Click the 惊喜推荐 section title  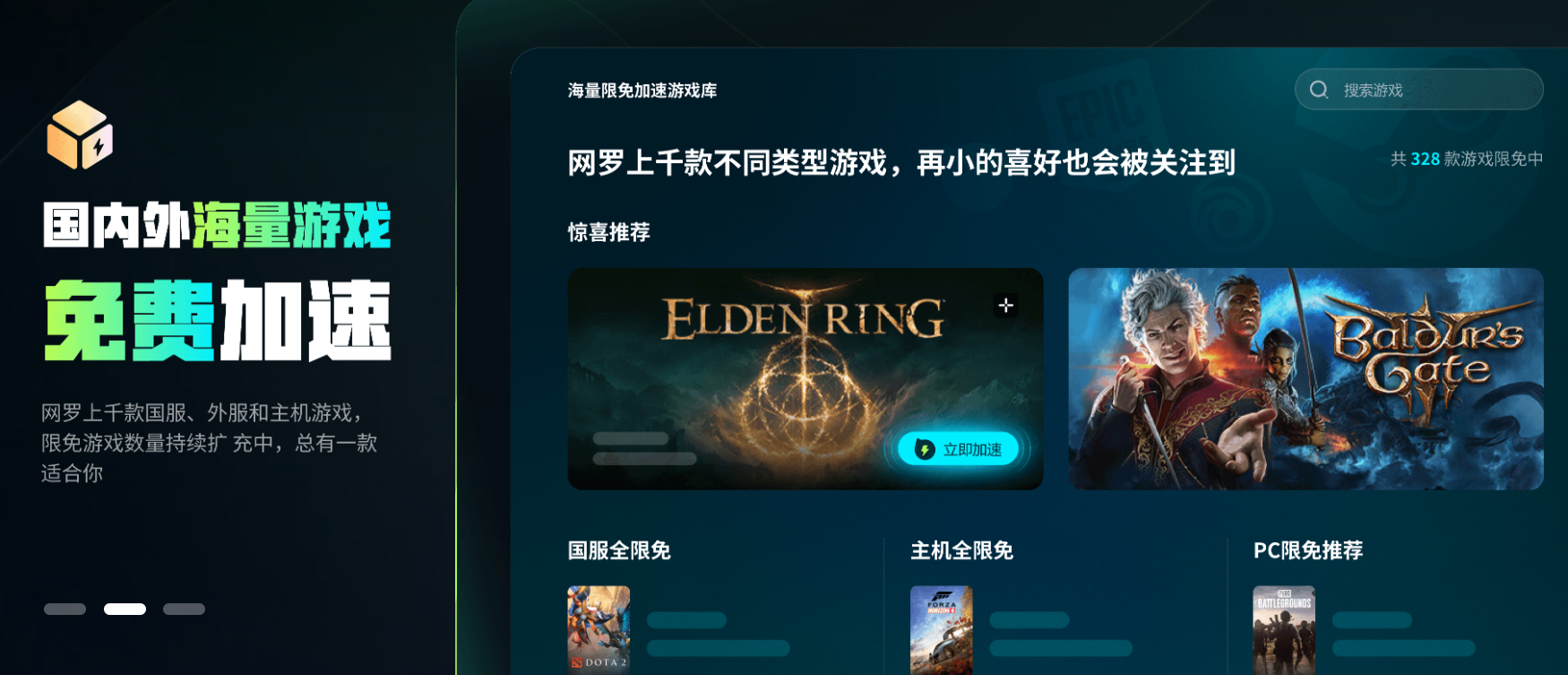pos(609,232)
